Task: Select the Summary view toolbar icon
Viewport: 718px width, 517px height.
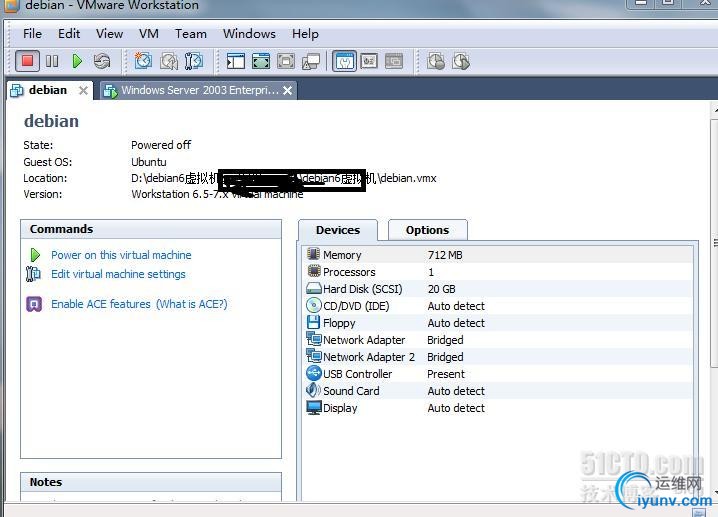Action: click(x=344, y=61)
